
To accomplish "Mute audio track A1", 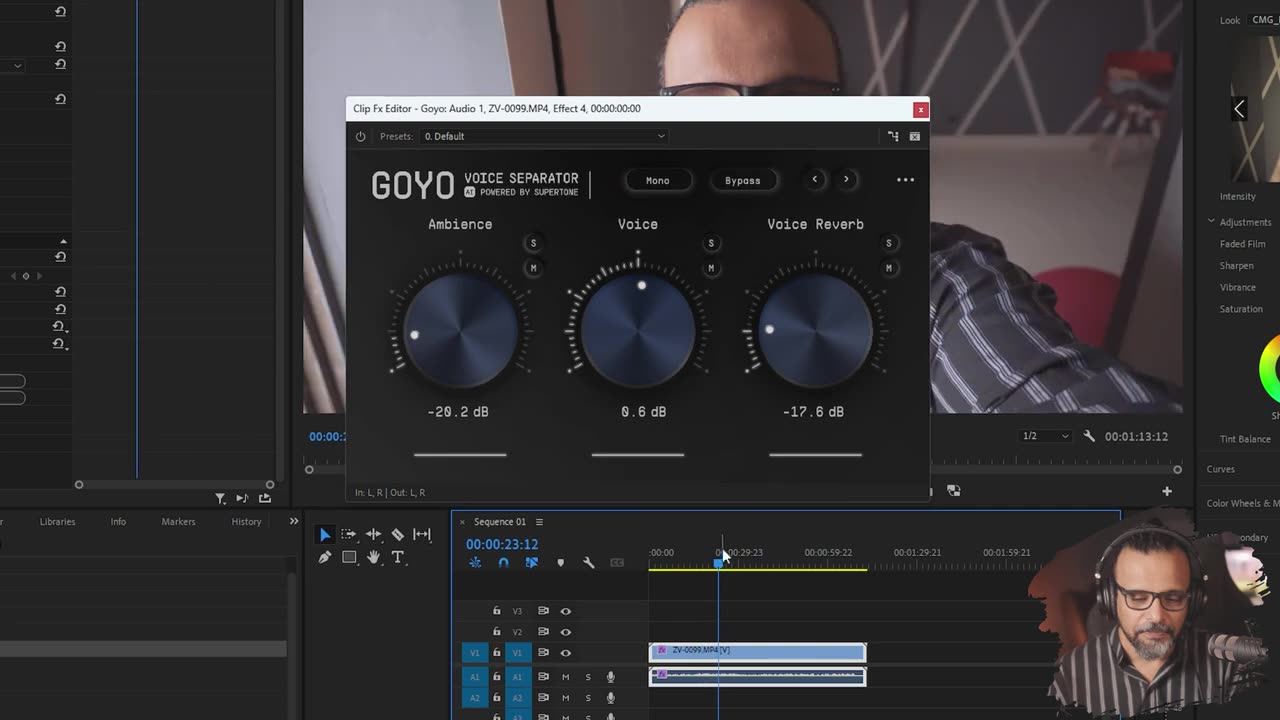I will pyautogui.click(x=565, y=677).
